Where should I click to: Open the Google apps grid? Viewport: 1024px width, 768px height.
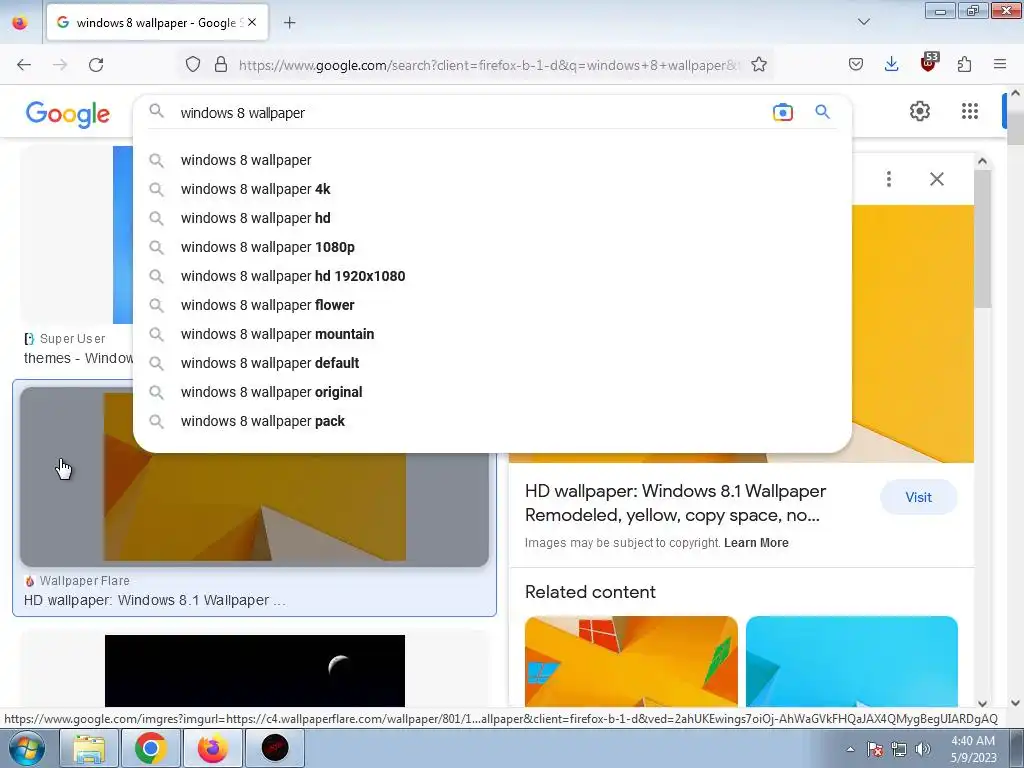tap(970, 112)
